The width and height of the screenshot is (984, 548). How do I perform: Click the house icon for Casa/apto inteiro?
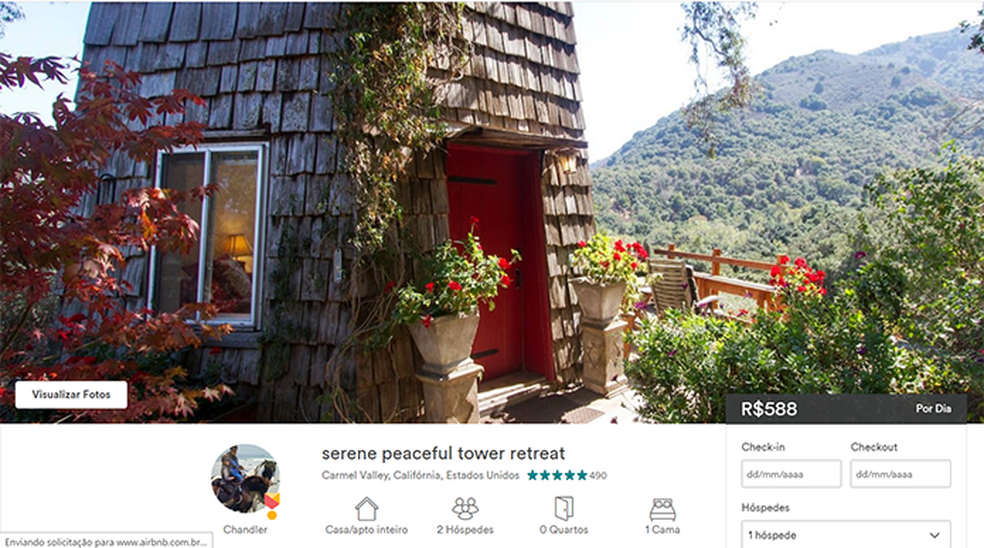click(x=366, y=508)
